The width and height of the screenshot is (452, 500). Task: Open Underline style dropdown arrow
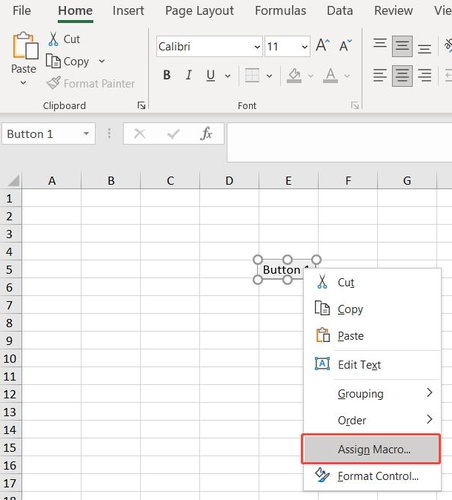(228, 76)
